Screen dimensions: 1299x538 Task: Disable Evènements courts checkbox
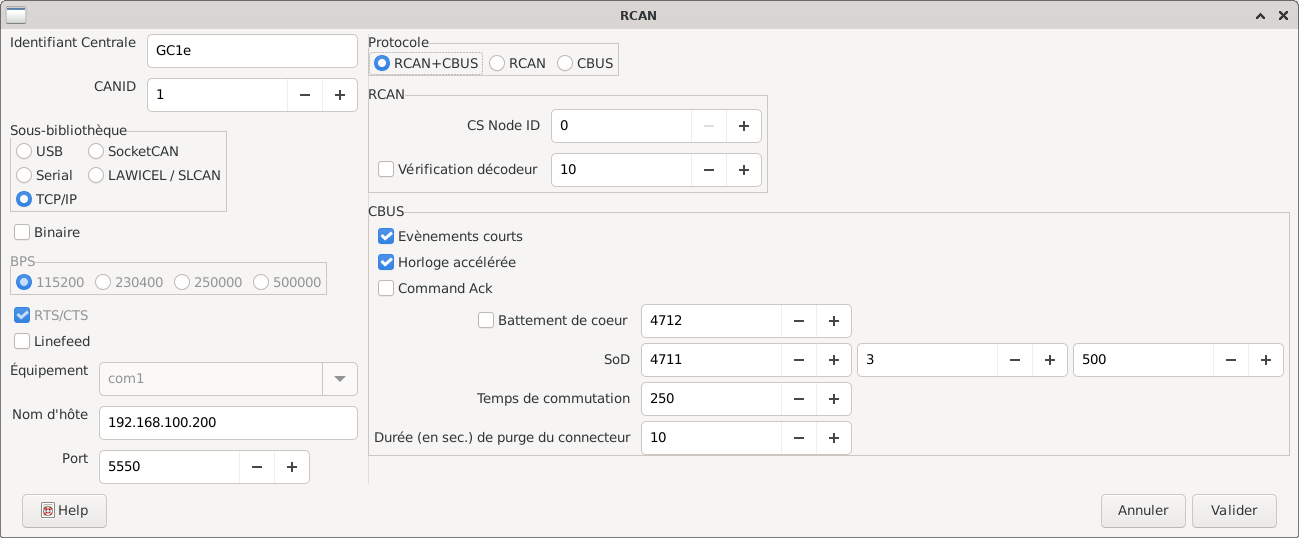coord(386,237)
